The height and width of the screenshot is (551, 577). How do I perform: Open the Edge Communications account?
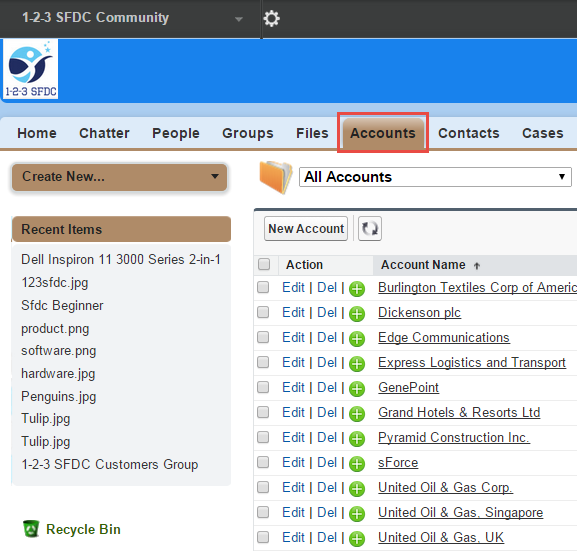444,338
